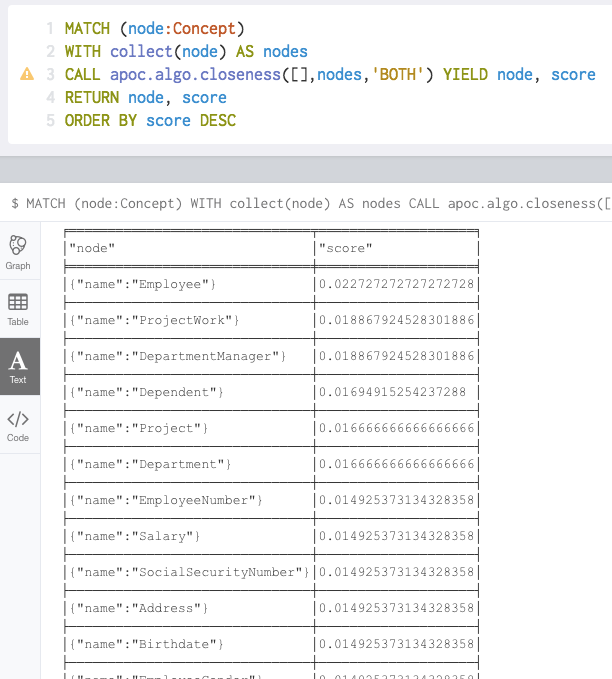Click the "node" column header

92,248
